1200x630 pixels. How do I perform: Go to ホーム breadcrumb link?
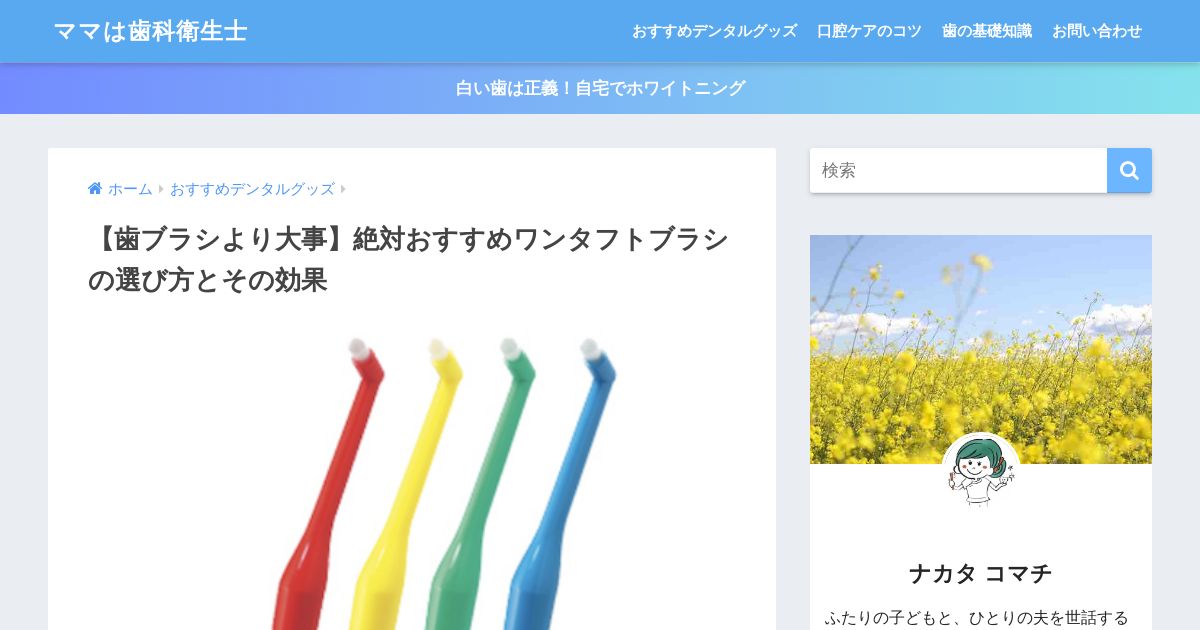(x=130, y=189)
